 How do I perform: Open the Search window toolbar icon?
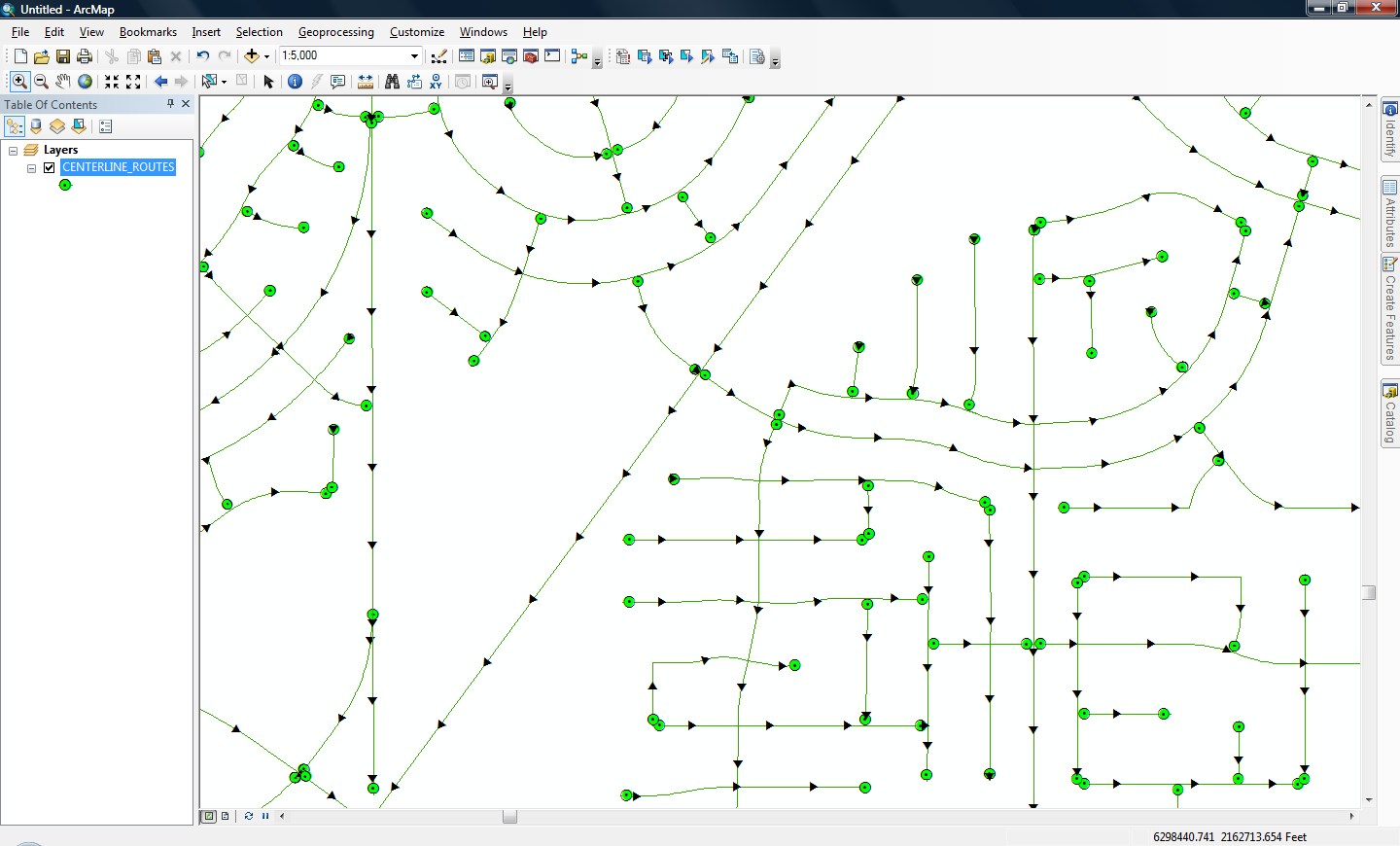(x=509, y=56)
